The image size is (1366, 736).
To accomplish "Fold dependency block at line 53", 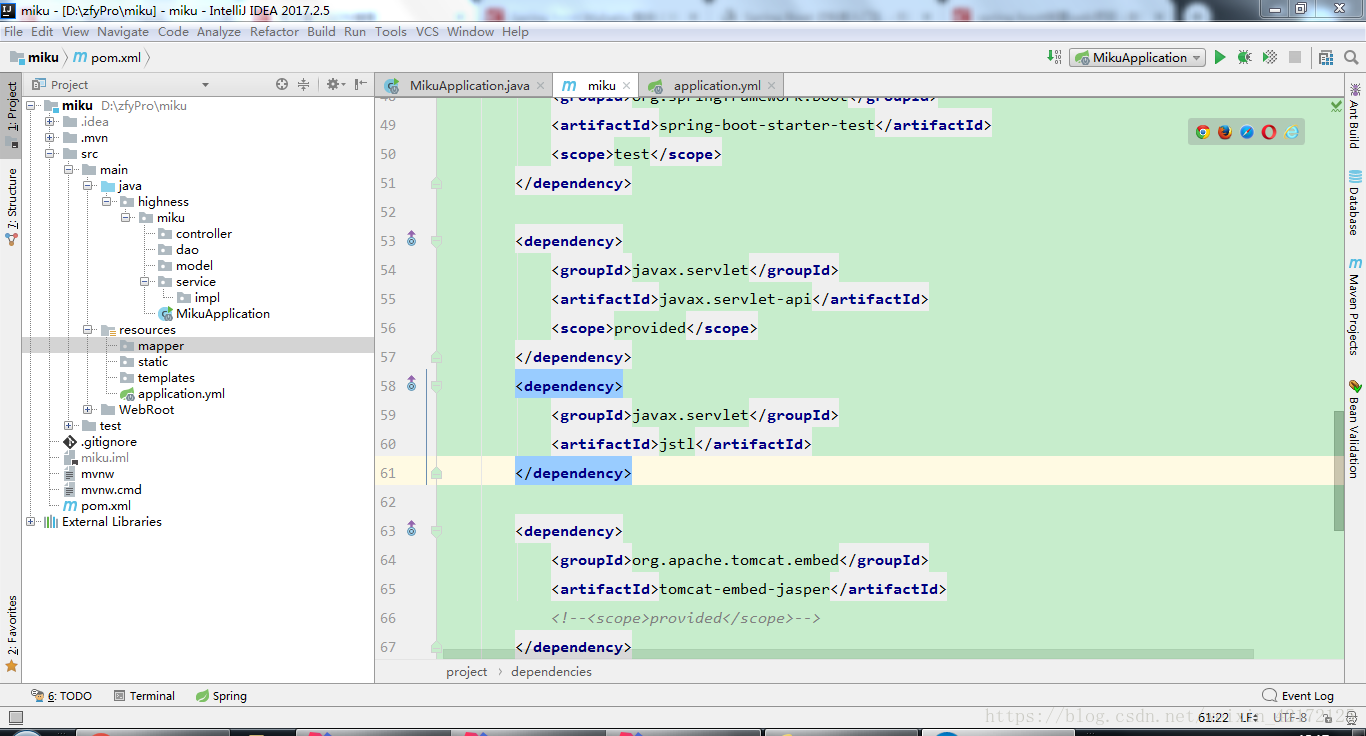I will pyautogui.click(x=437, y=240).
